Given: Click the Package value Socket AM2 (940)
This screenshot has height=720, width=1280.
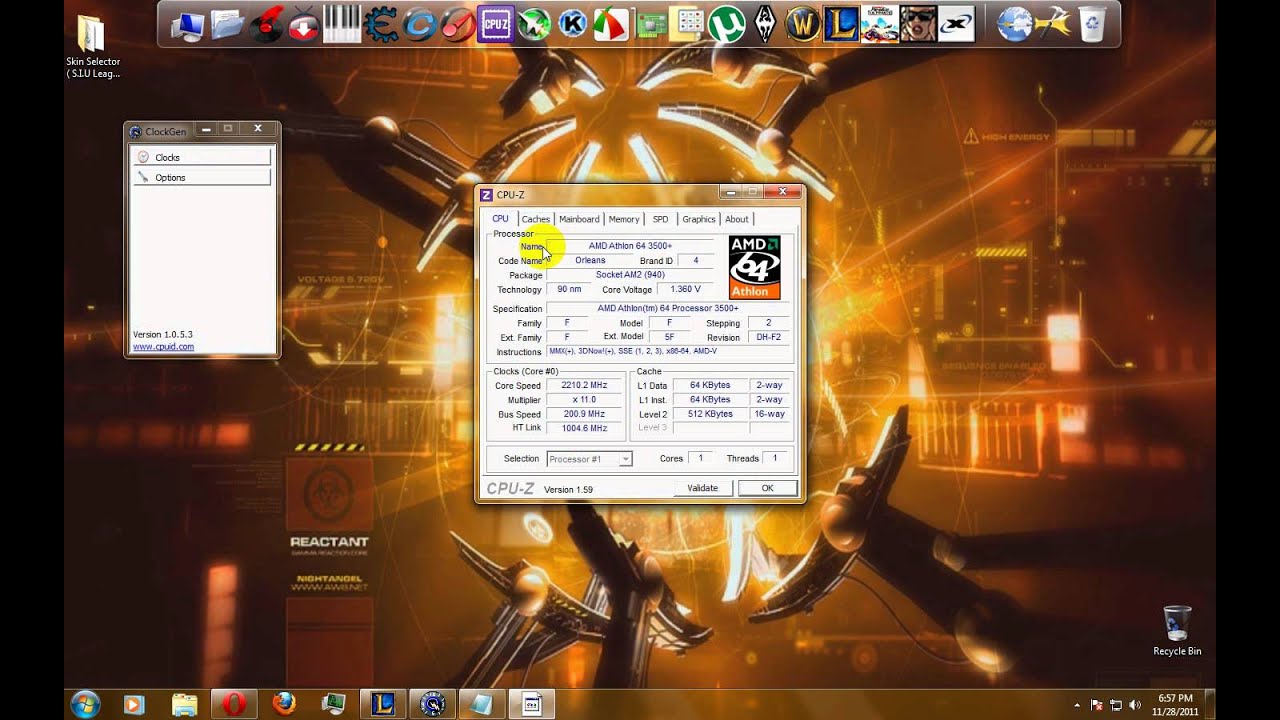Looking at the screenshot, I should point(630,274).
